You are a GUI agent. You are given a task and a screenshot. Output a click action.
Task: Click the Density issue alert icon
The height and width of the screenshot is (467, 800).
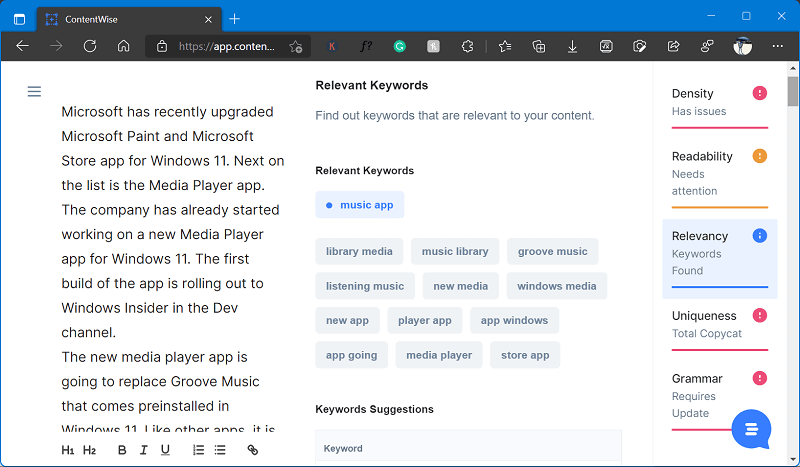click(x=760, y=93)
